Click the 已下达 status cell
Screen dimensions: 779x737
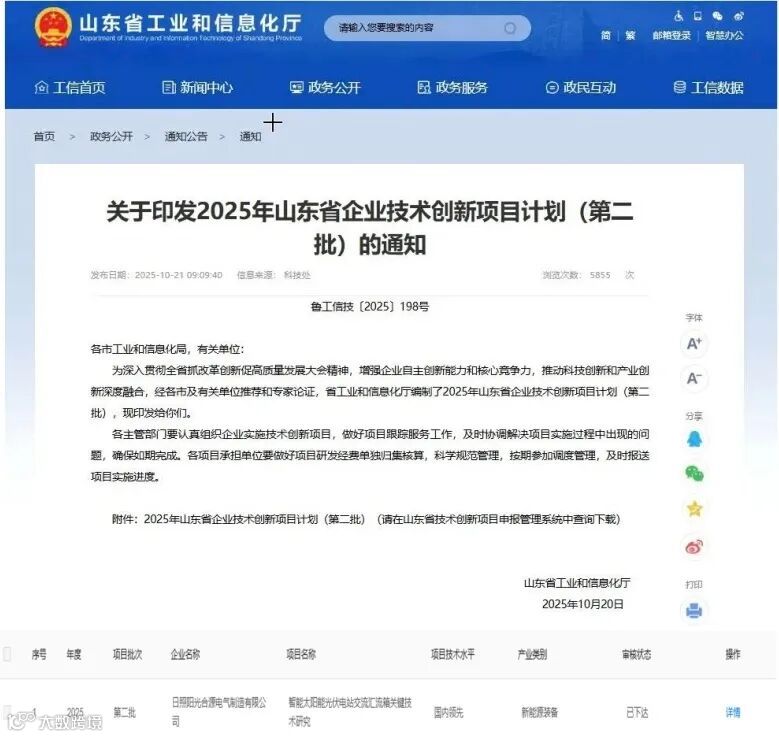pos(637,713)
